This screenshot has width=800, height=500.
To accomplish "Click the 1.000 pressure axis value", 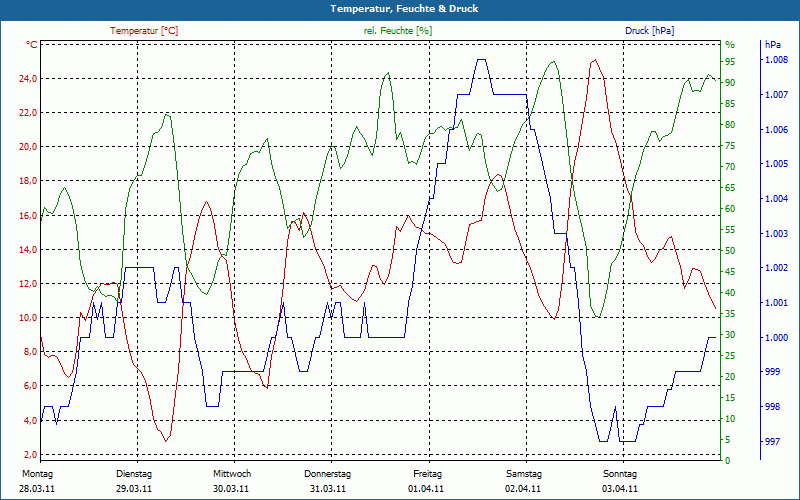I will pyautogui.click(x=776, y=338).
